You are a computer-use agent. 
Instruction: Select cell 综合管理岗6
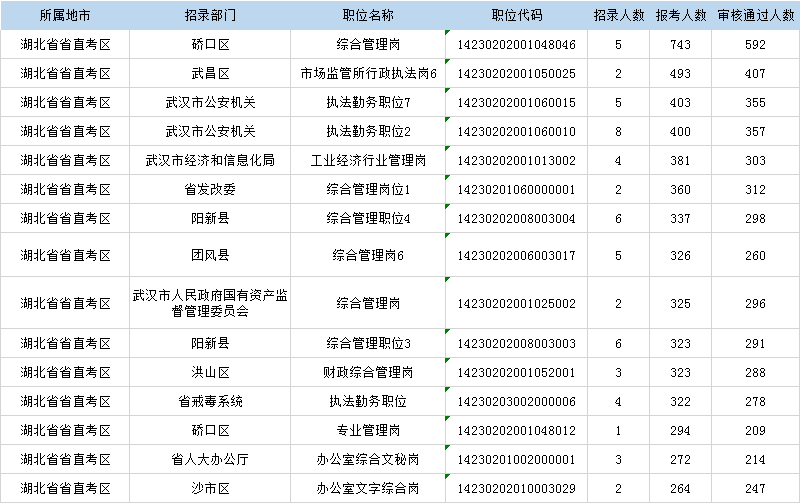368,255
